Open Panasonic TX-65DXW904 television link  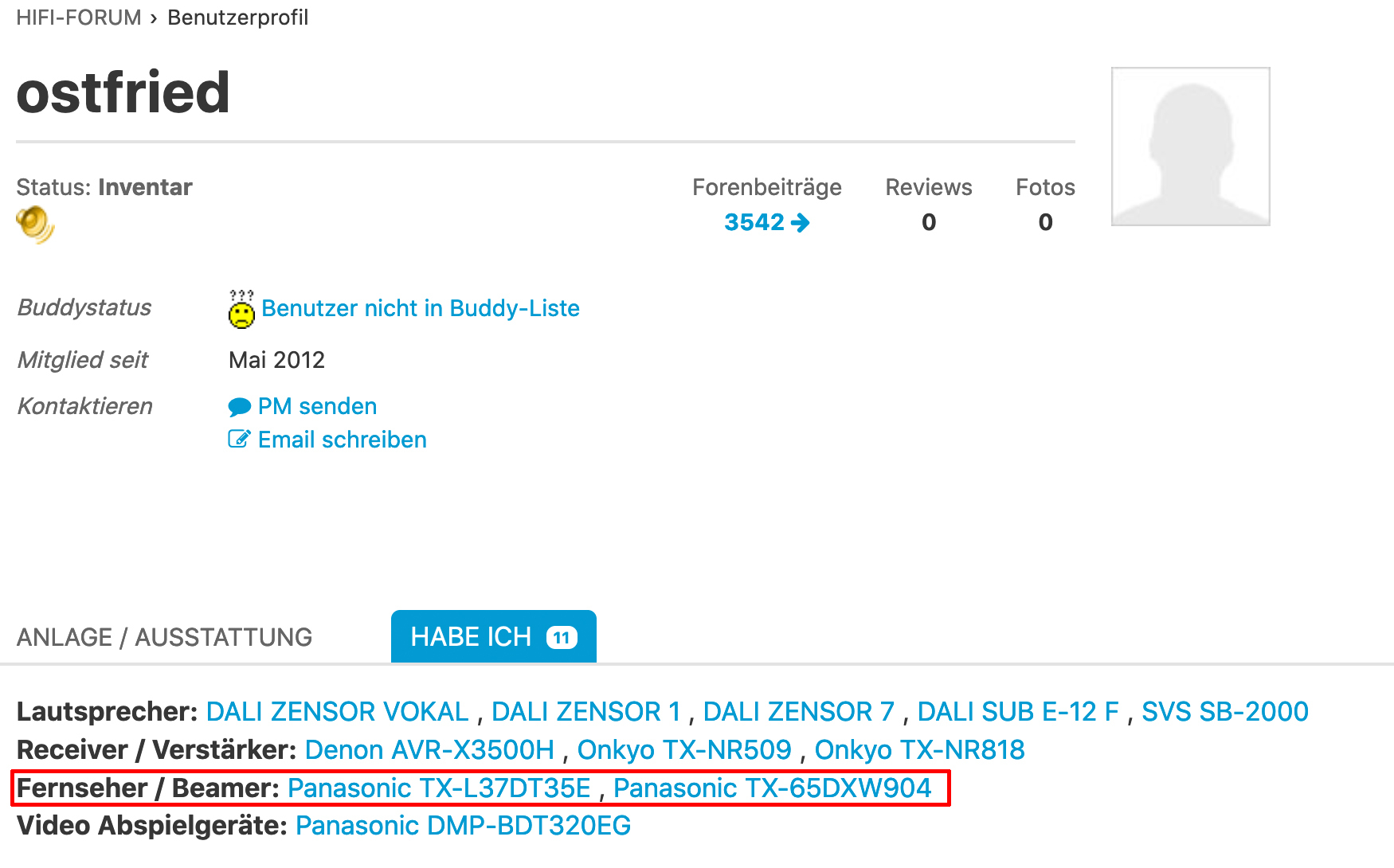pyautogui.click(x=772, y=788)
